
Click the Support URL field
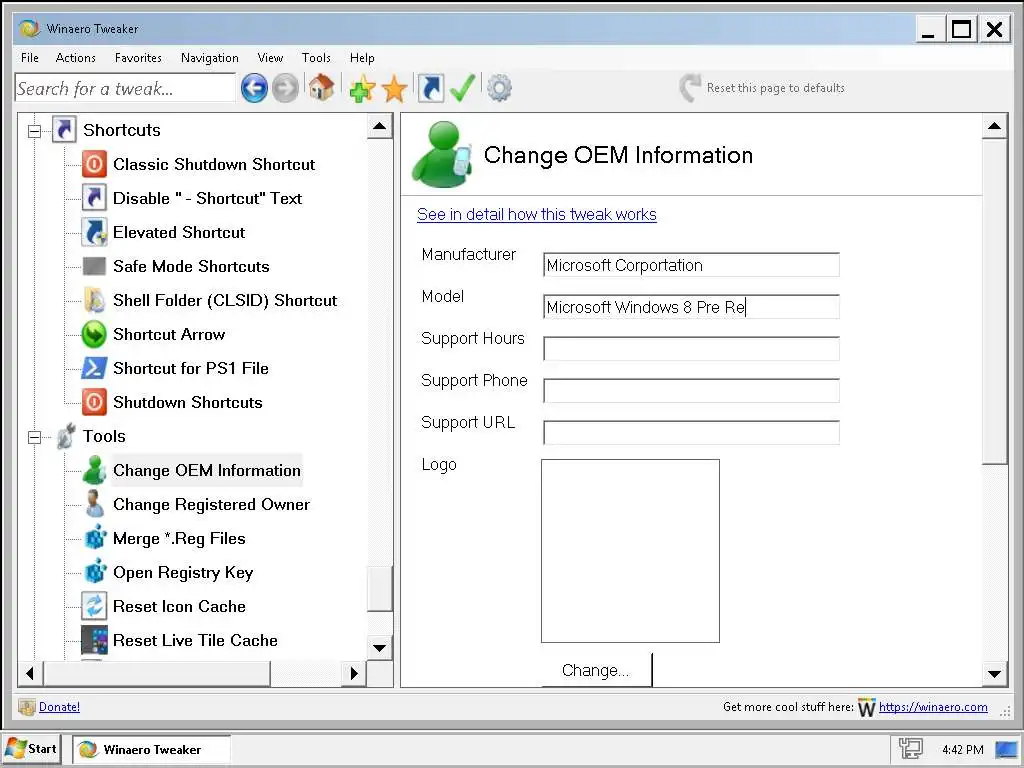(691, 432)
